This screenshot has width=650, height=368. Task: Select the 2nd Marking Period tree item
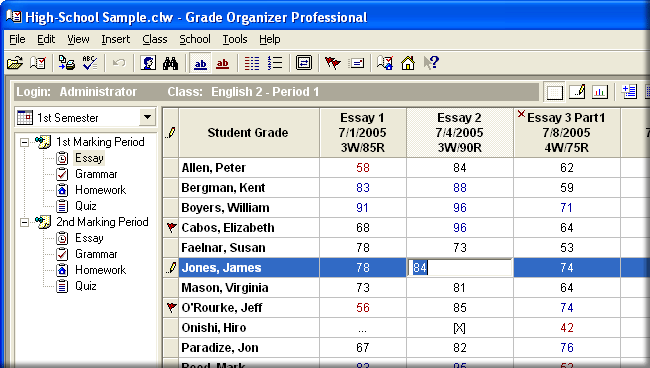pyautogui.click(x=102, y=222)
